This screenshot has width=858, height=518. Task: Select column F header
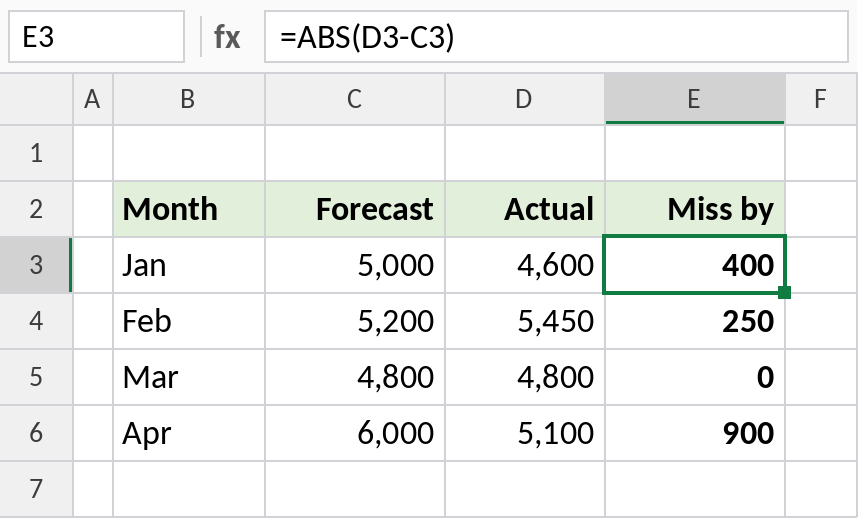pyautogui.click(x=821, y=99)
